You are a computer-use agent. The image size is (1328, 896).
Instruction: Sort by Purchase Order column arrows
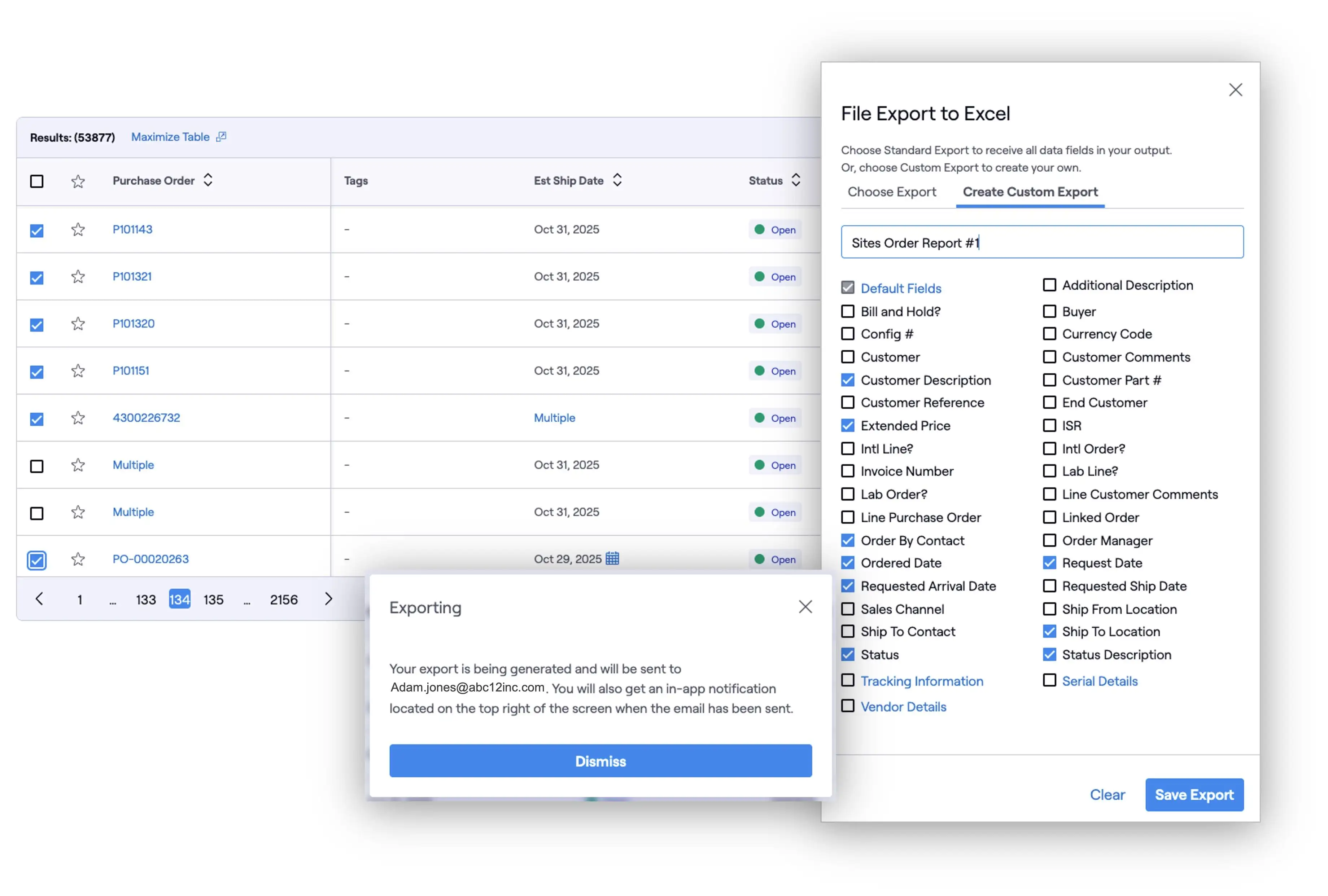click(208, 180)
